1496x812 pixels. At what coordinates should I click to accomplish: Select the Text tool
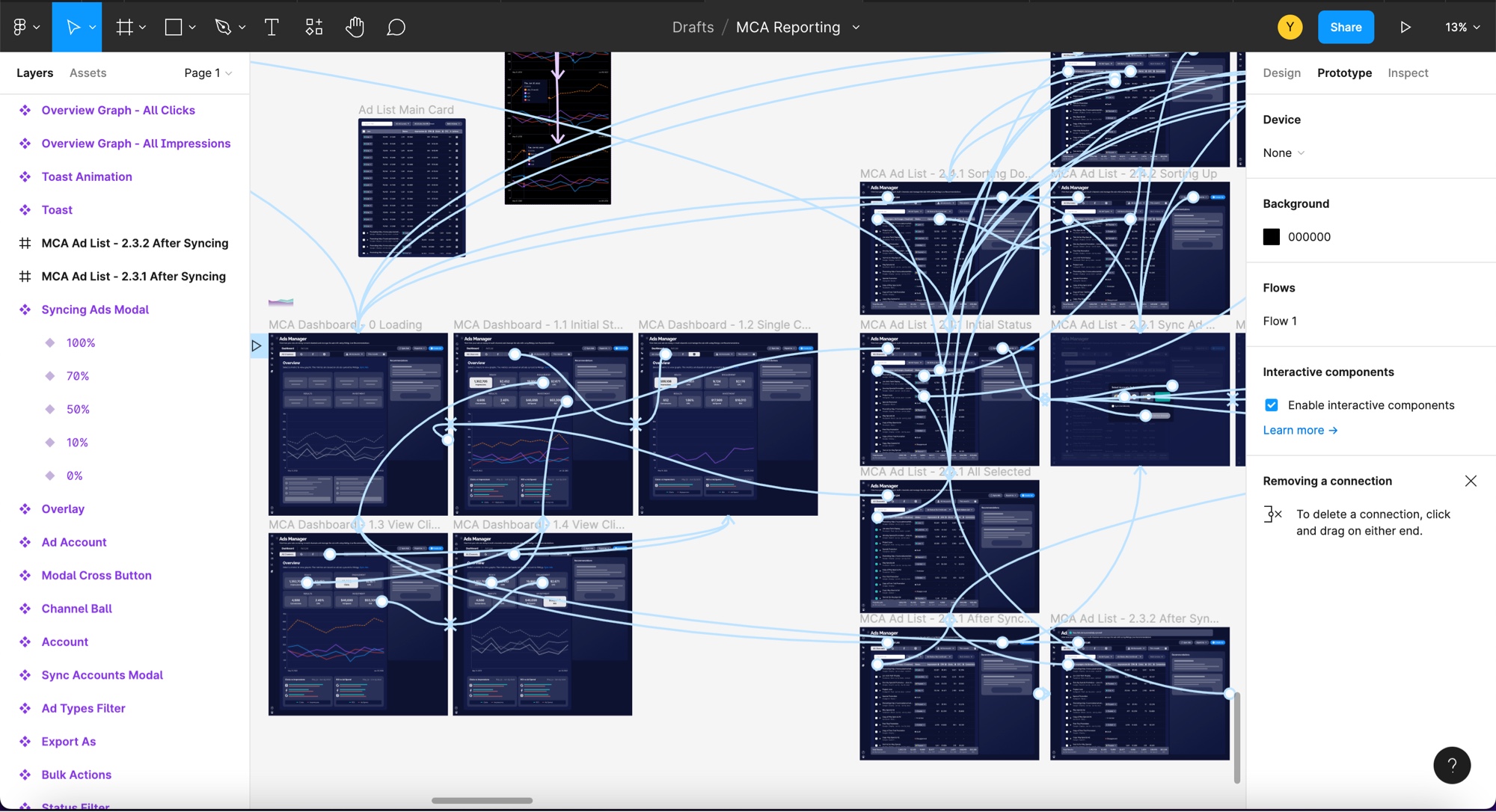tap(272, 27)
